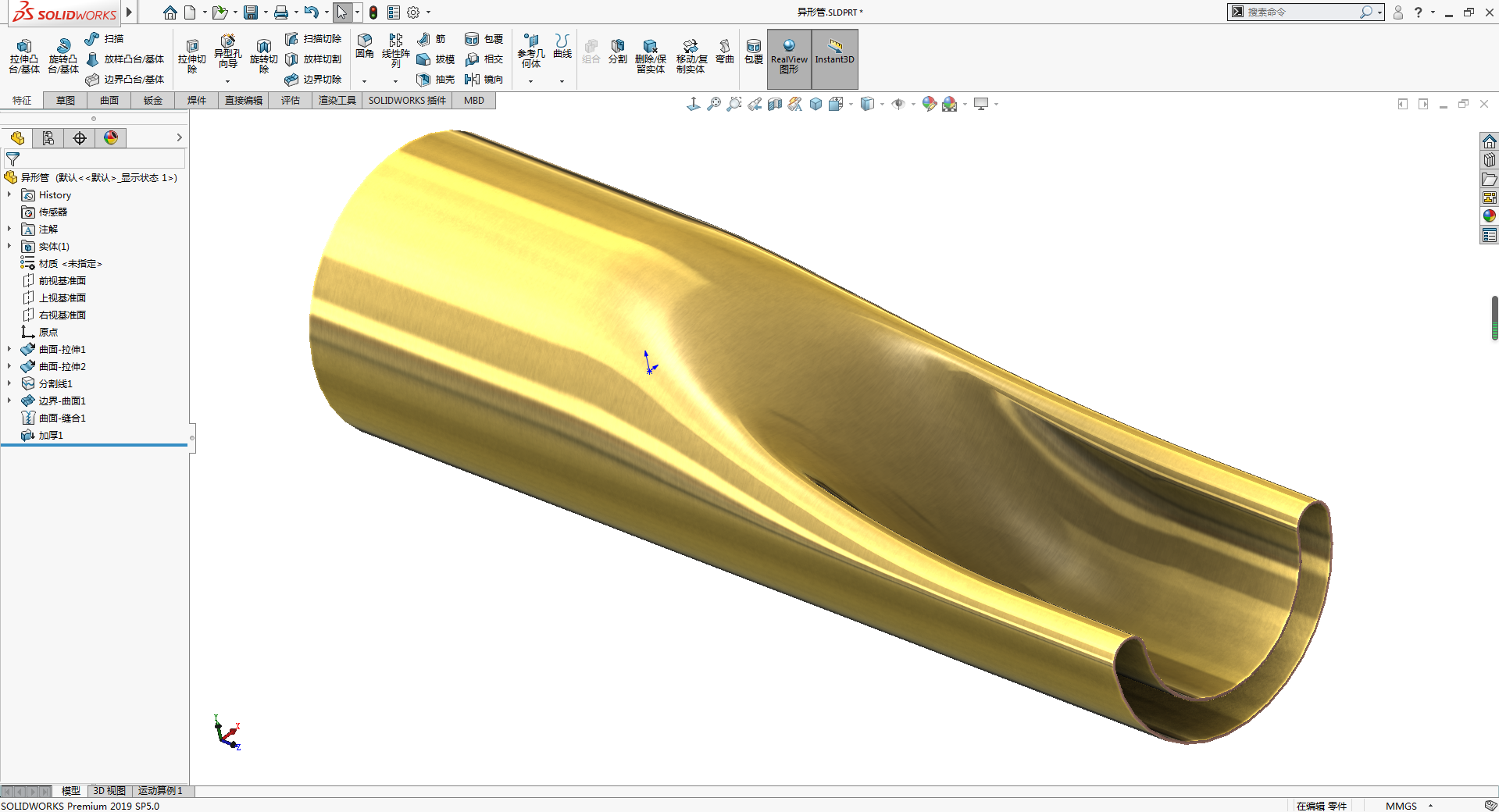Click the 删除/保留实体 delete body tool
Screen dimensions: 1499x812
(651, 56)
